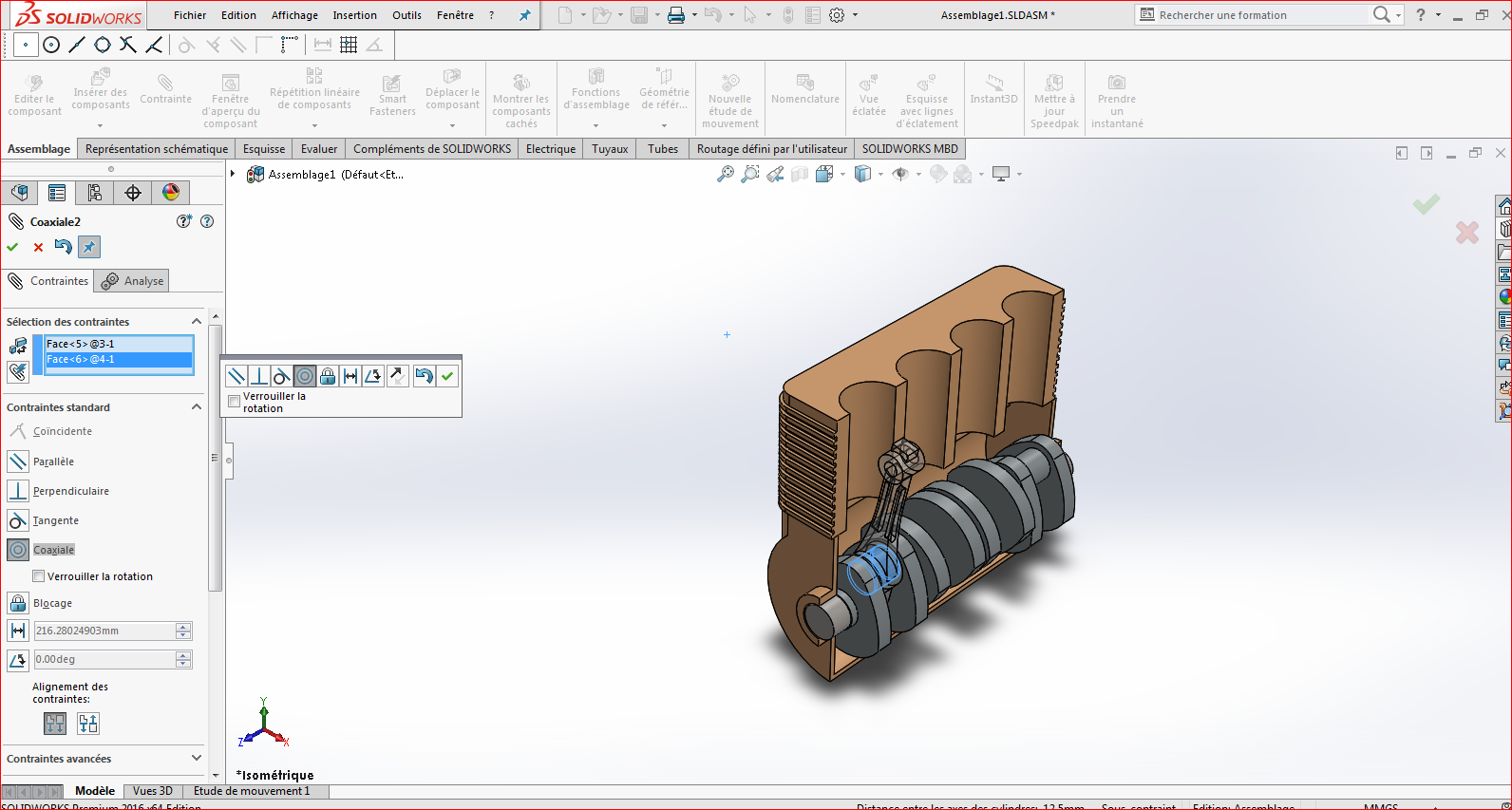Viewport: 1512px width, 810px height.
Task: Open the Etude de mouvement 1 tab
Action: coord(252,791)
